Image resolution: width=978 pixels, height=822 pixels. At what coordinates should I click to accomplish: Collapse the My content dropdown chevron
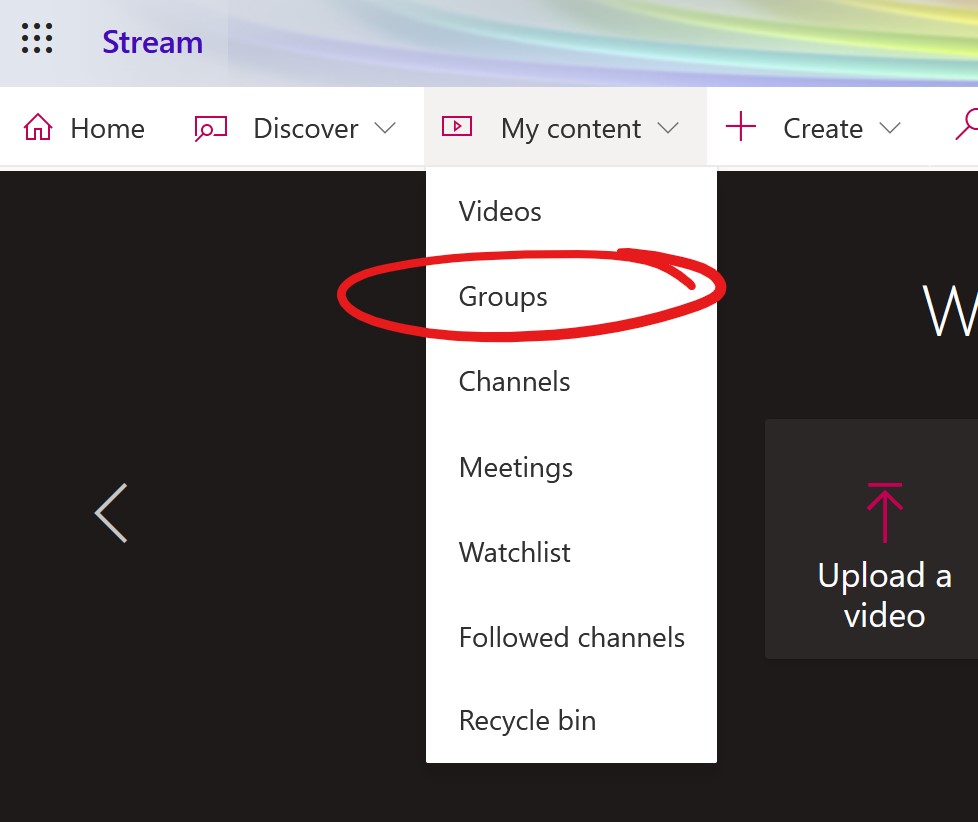(x=668, y=128)
